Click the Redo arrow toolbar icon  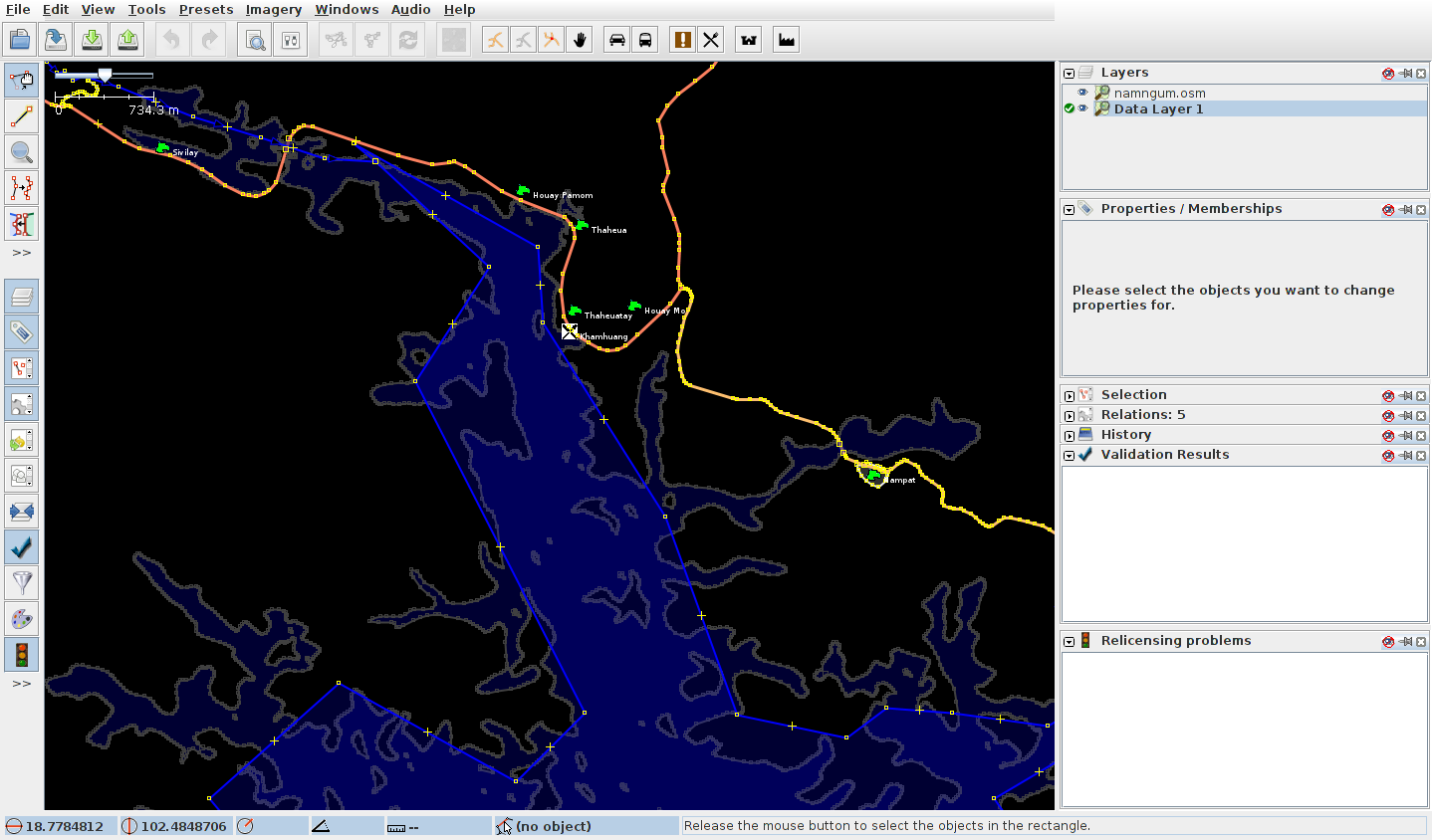(208, 40)
